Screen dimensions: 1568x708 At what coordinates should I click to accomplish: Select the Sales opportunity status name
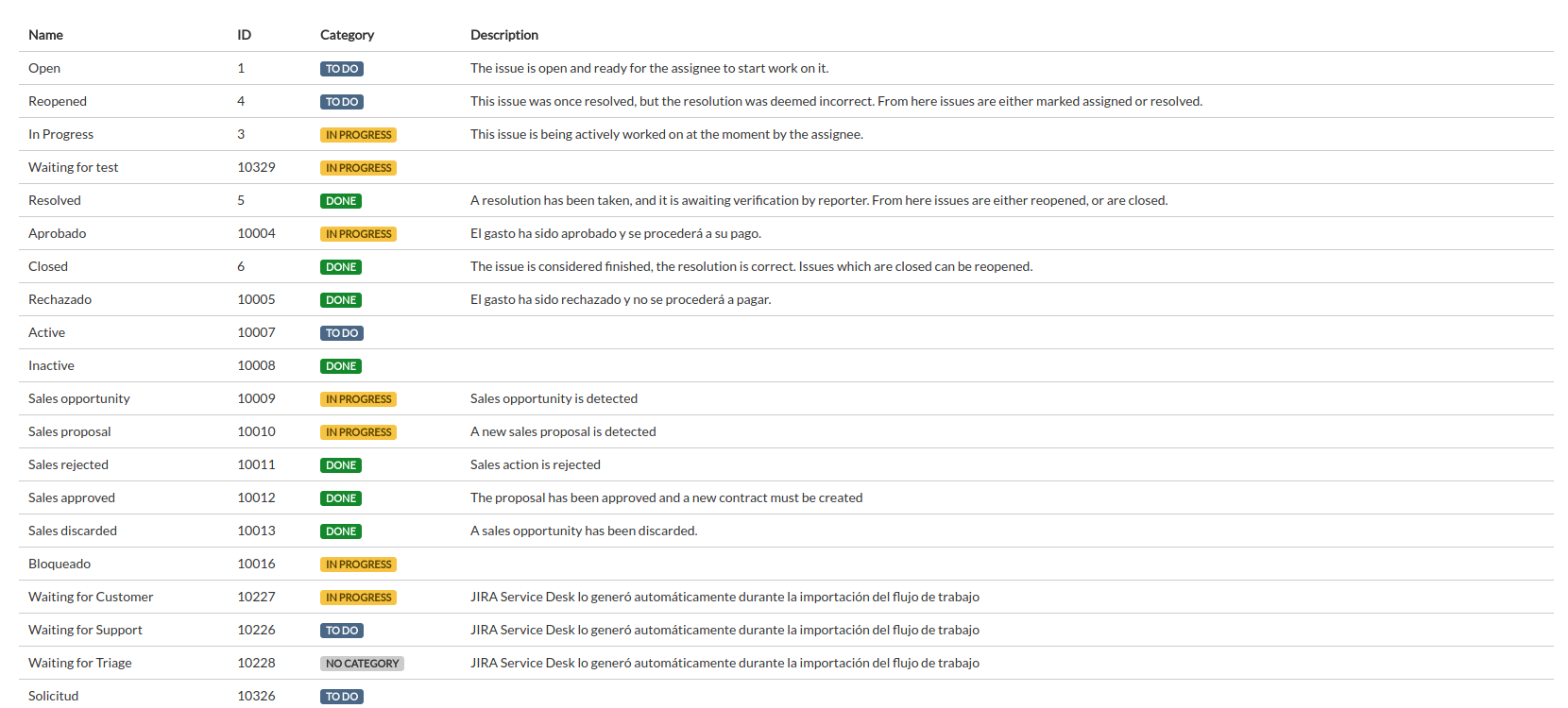pyautogui.click(x=79, y=398)
